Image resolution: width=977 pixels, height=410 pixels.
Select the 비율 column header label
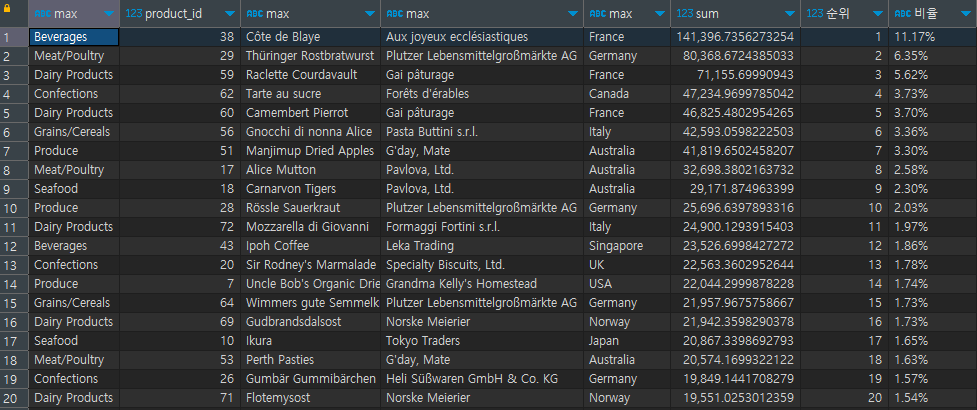pos(925,14)
